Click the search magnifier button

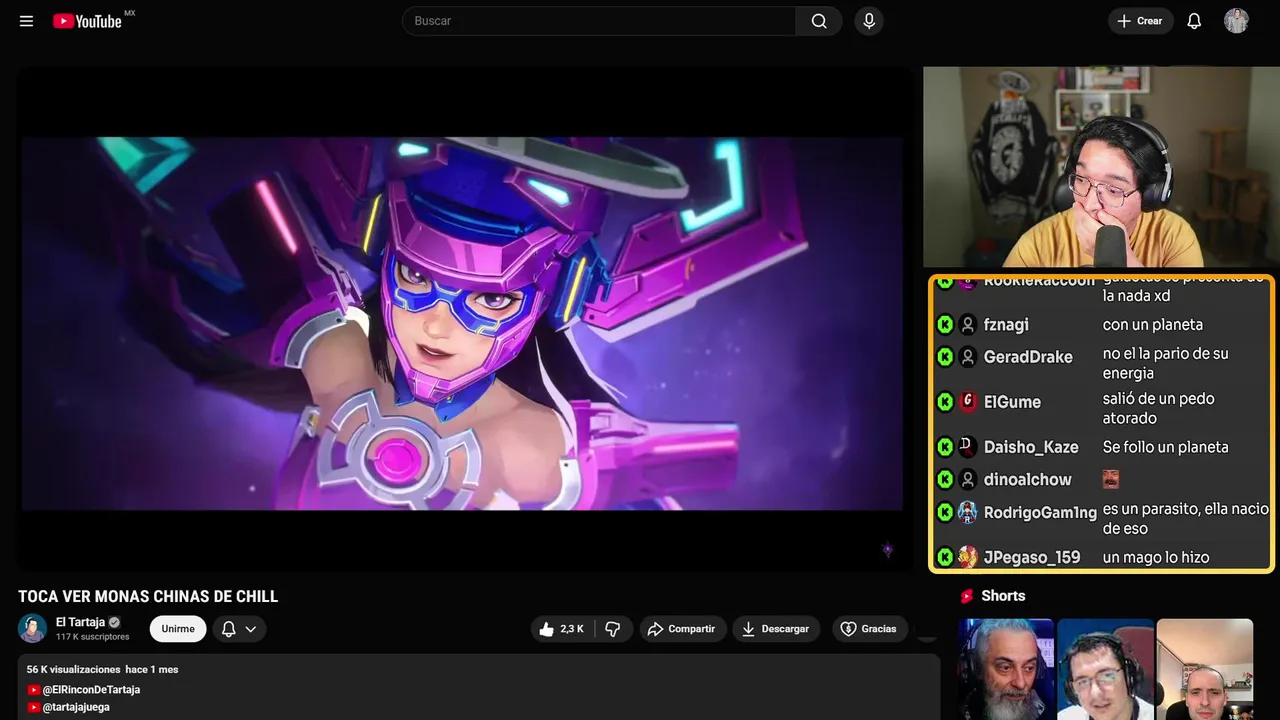[819, 21]
